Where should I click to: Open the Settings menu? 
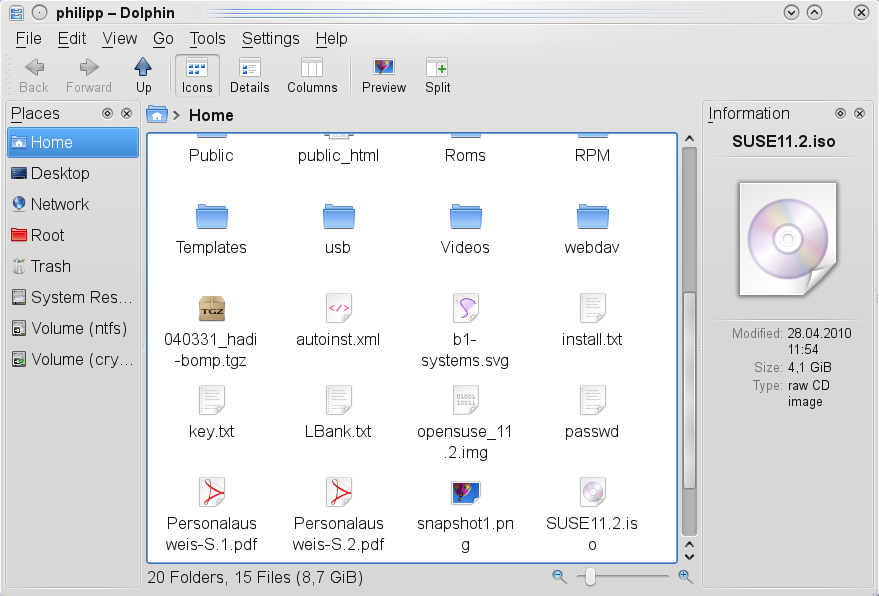point(269,39)
